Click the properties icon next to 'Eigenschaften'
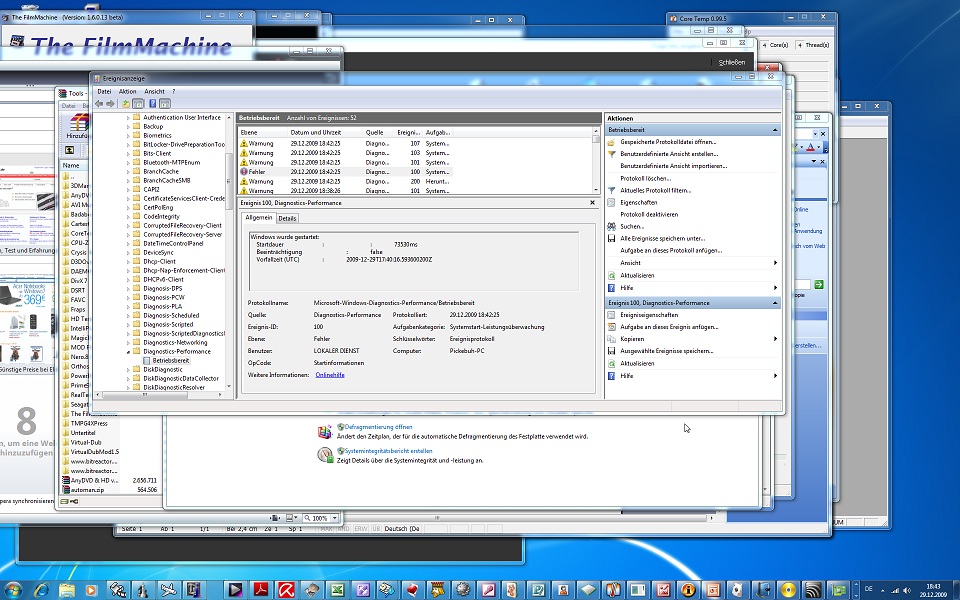The width and height of the screenshot is (960, 600). click(x=611, y=203)
